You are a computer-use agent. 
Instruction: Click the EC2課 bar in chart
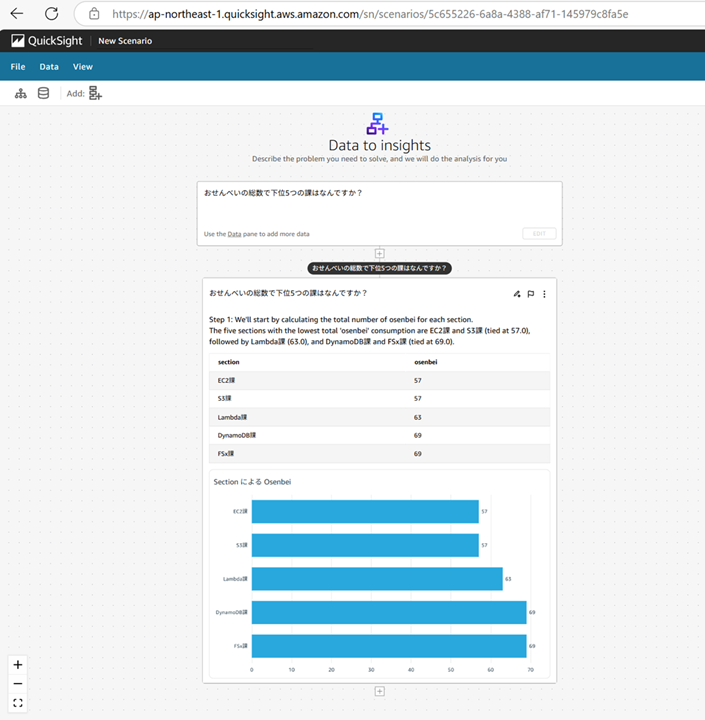pos(365,512)
